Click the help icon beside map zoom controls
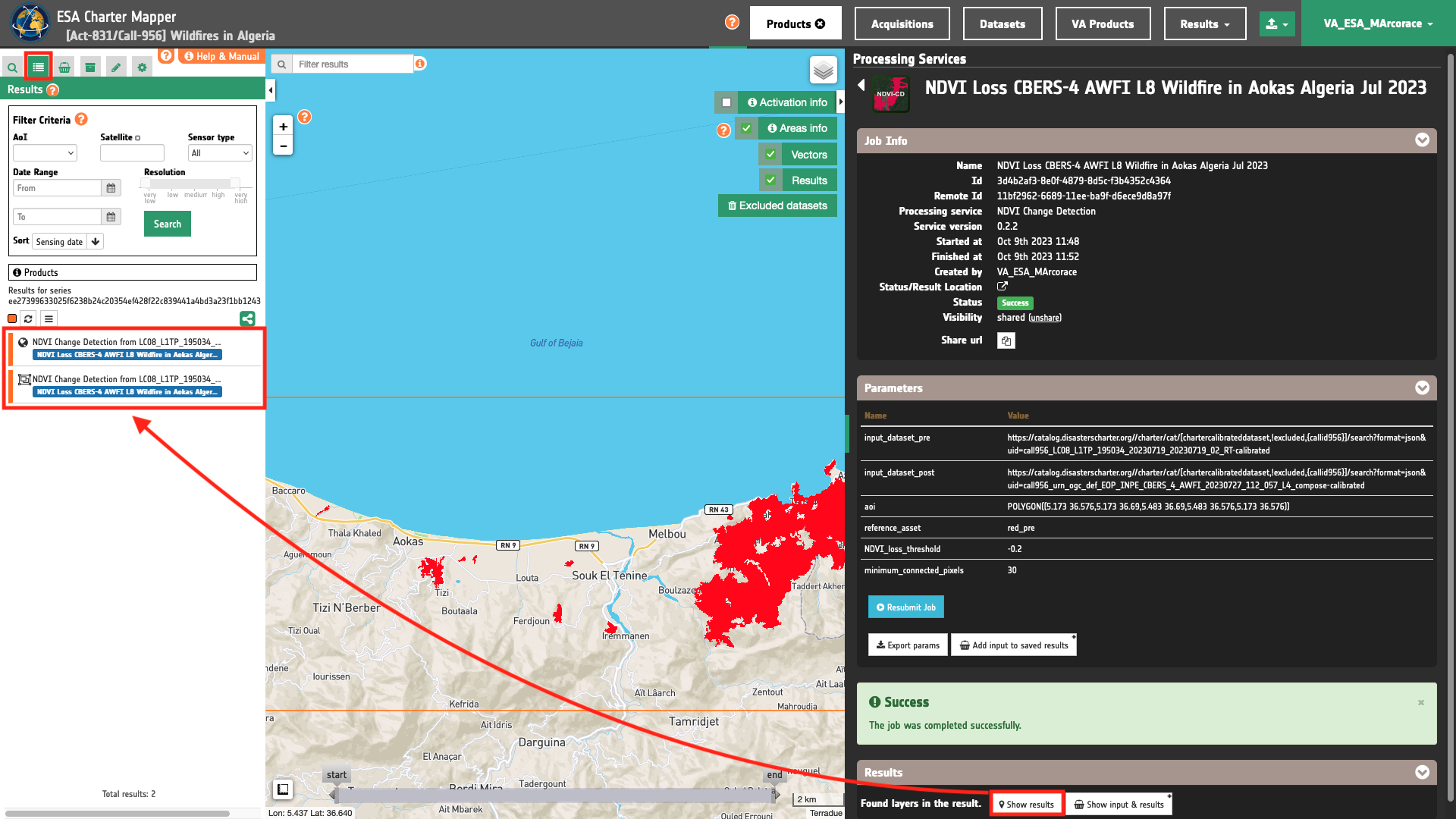This screenshot has height=819, width=1456. coord(304,117)
